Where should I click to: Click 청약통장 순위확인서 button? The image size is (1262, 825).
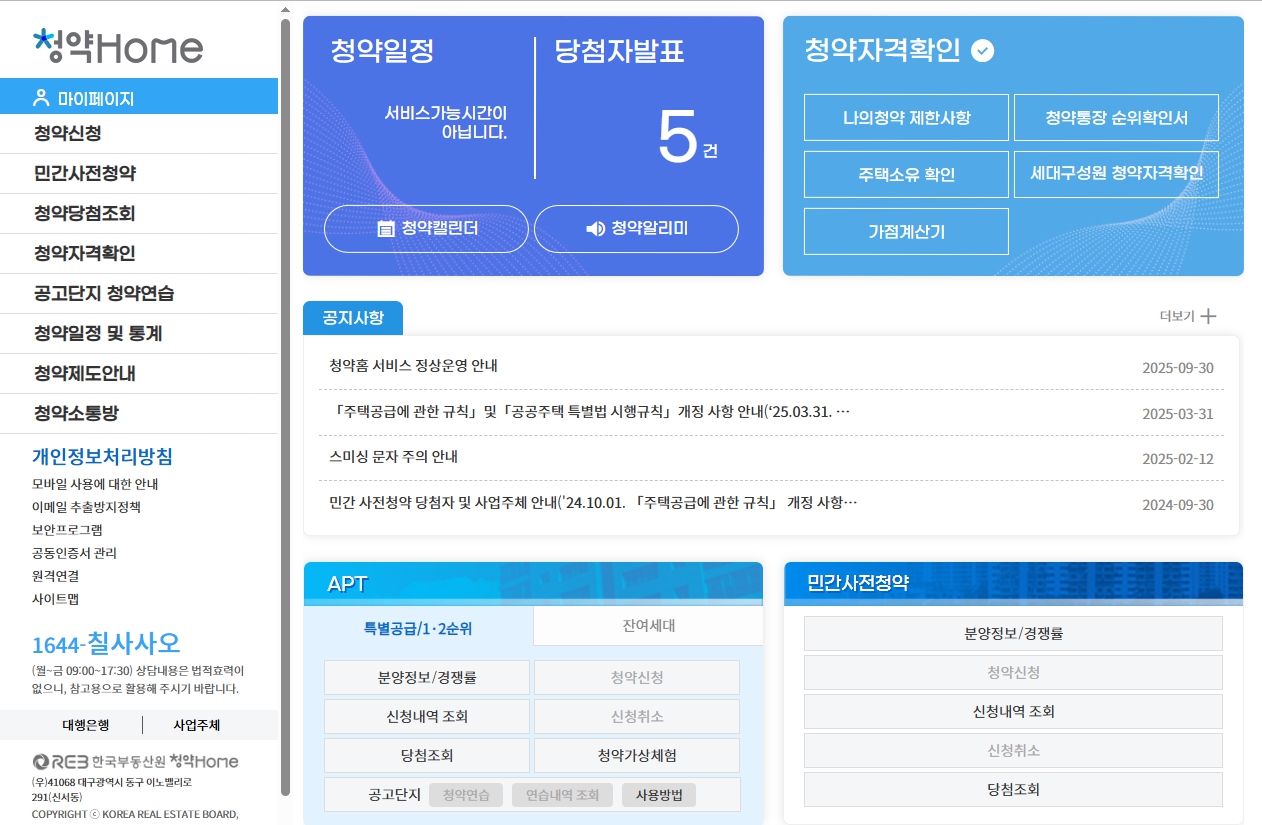(x=1116, y=118)
